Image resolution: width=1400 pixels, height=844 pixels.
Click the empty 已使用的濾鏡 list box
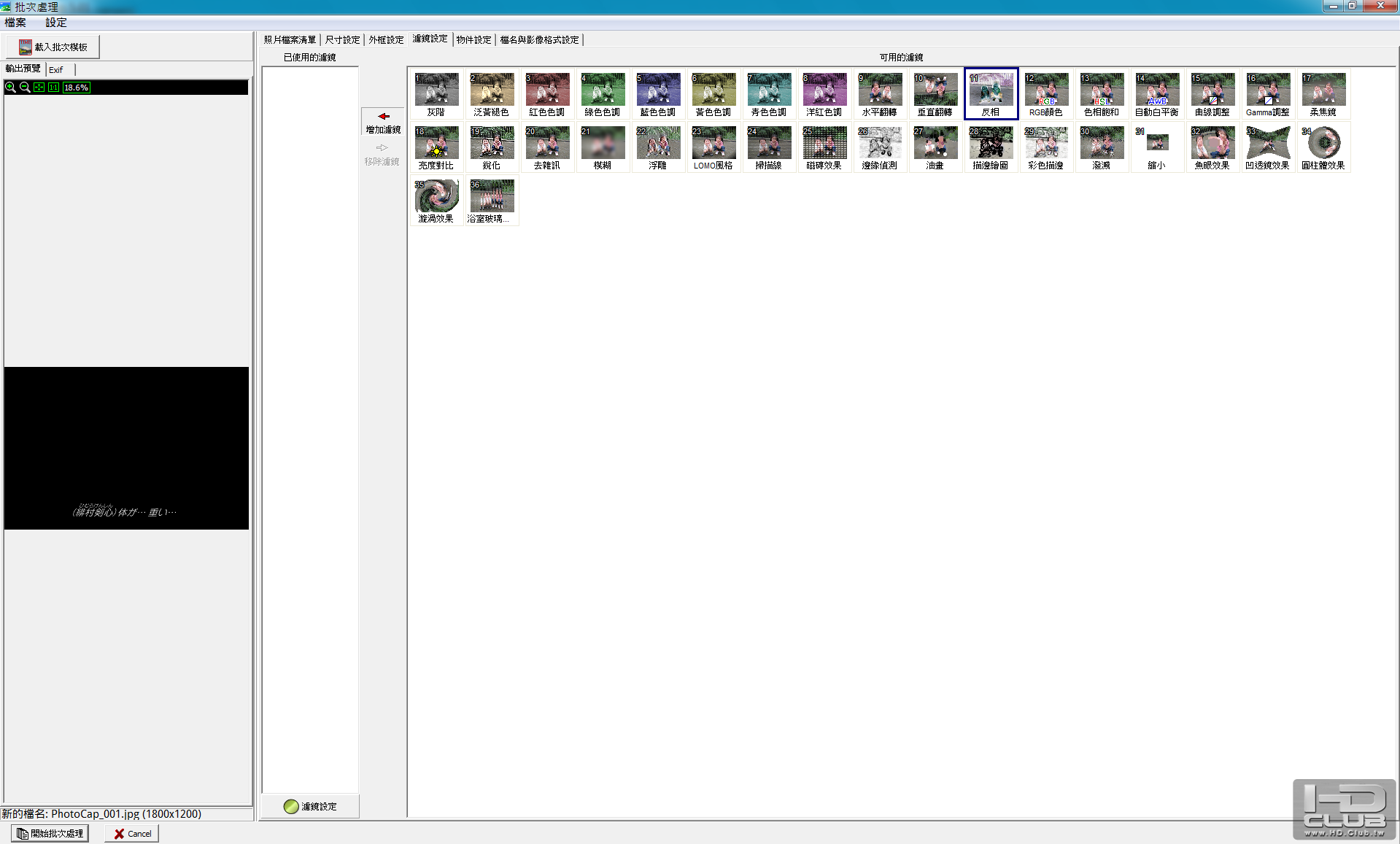(x=310, y=429)
